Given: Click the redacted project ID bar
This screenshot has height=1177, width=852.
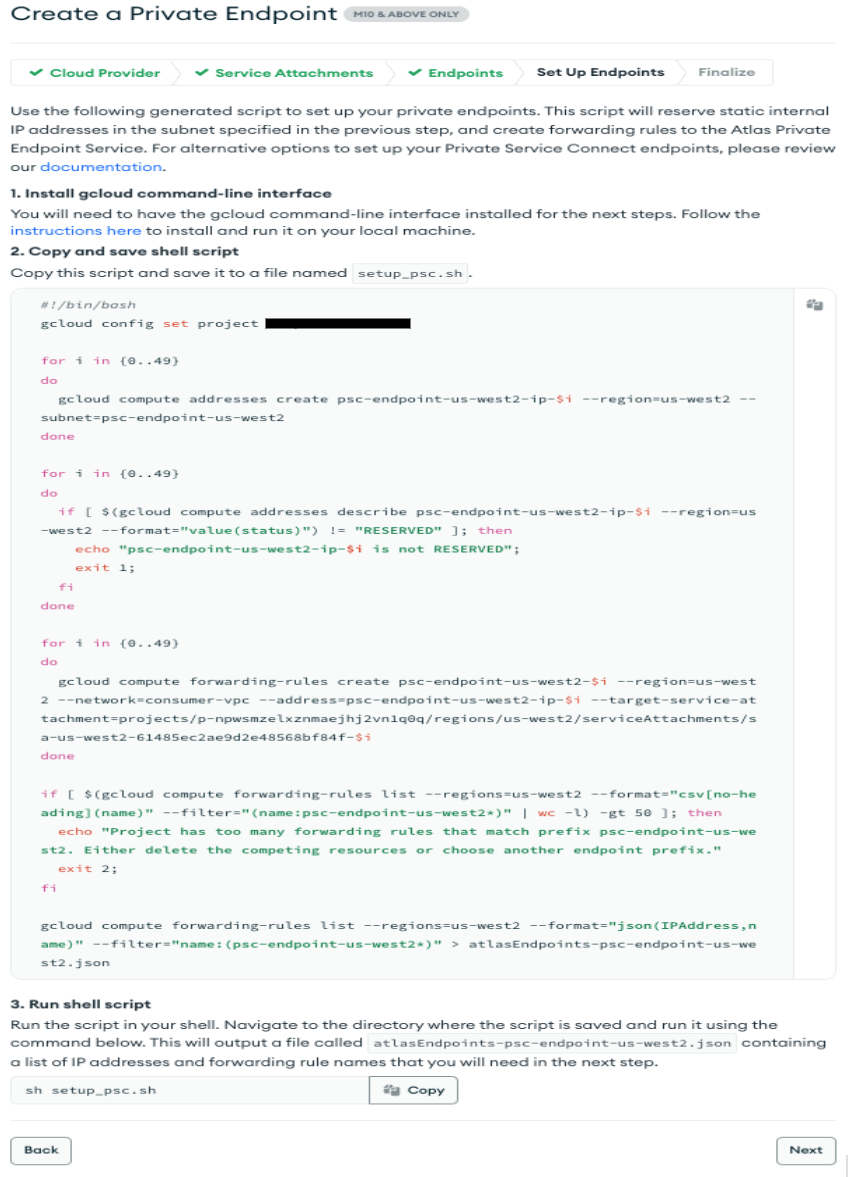Looking at the screenshot, I should coord(338,323).
